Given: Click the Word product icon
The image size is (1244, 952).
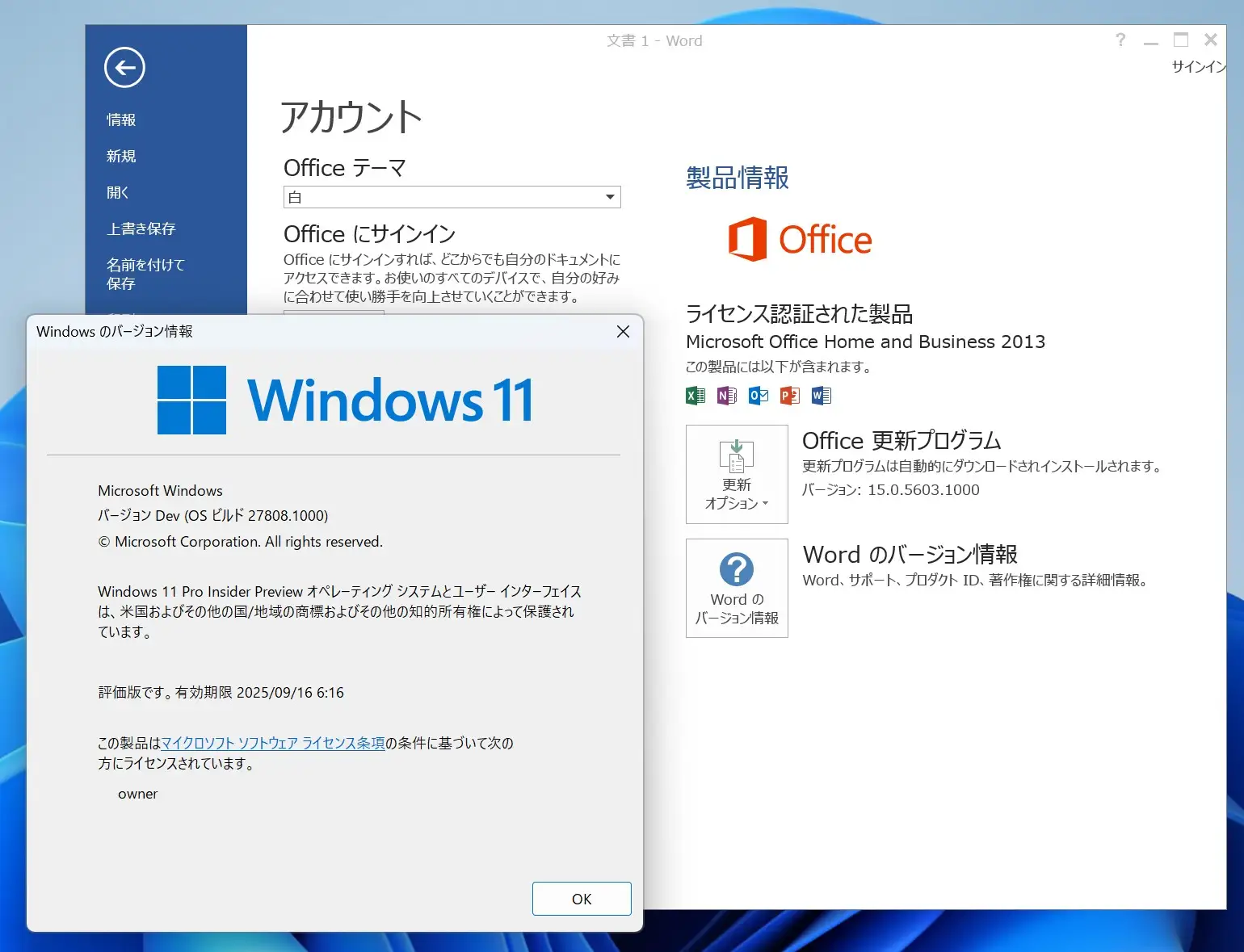Looking at the screenshot, I should 821,396.
